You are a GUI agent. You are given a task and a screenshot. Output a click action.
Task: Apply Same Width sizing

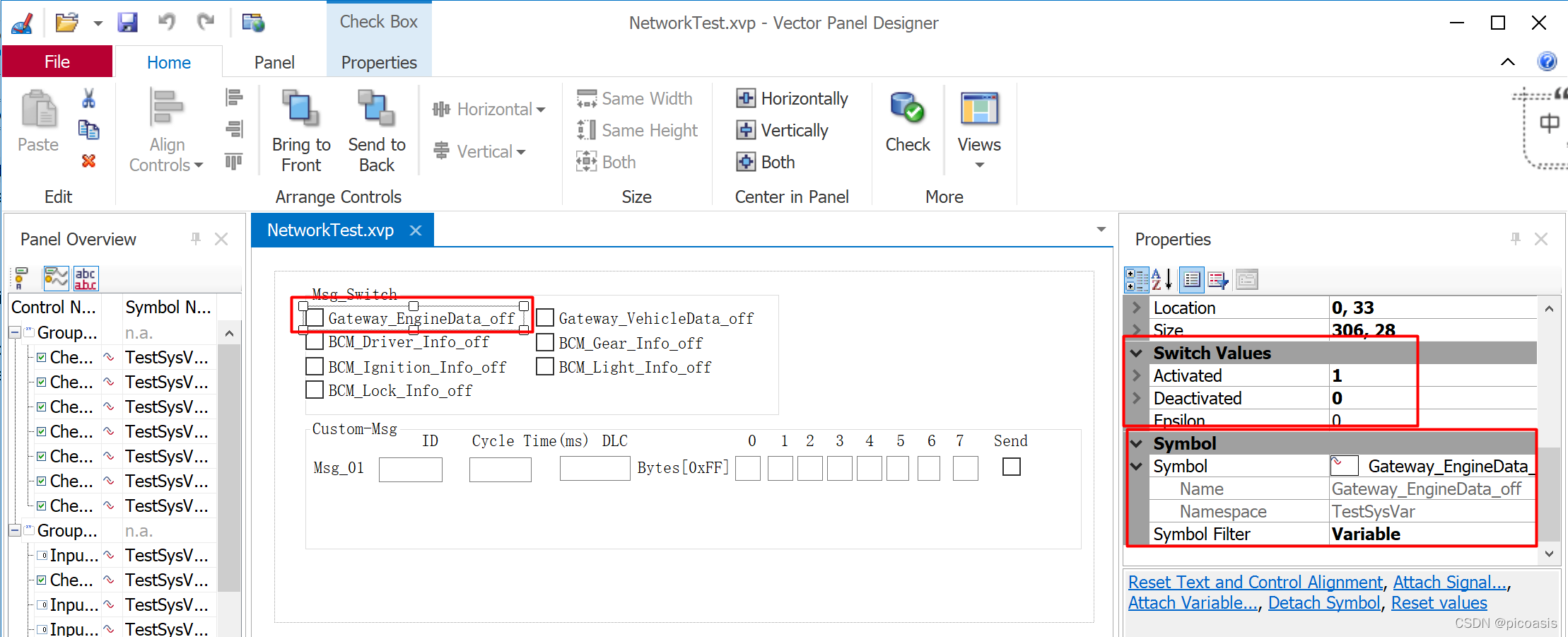point(635,98)
